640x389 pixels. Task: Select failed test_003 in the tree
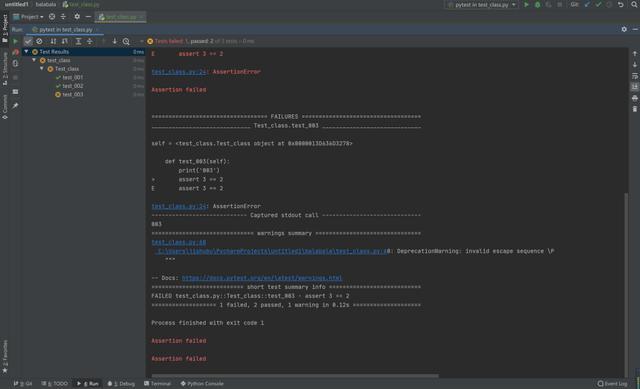click(x=73, y=94)
